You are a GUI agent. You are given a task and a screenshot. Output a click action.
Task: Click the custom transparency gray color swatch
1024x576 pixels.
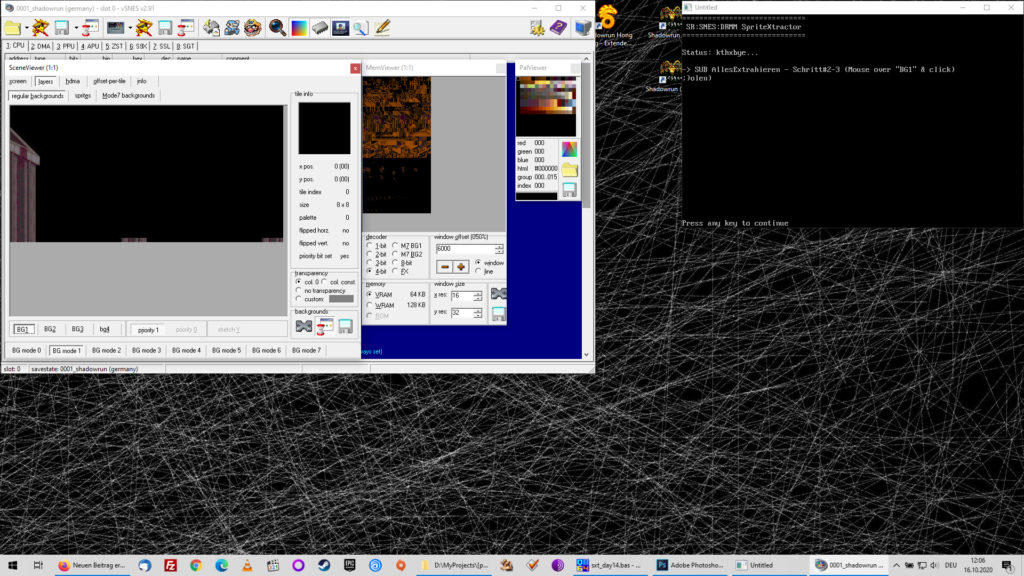pyautogui.click(x=341, y=299)
